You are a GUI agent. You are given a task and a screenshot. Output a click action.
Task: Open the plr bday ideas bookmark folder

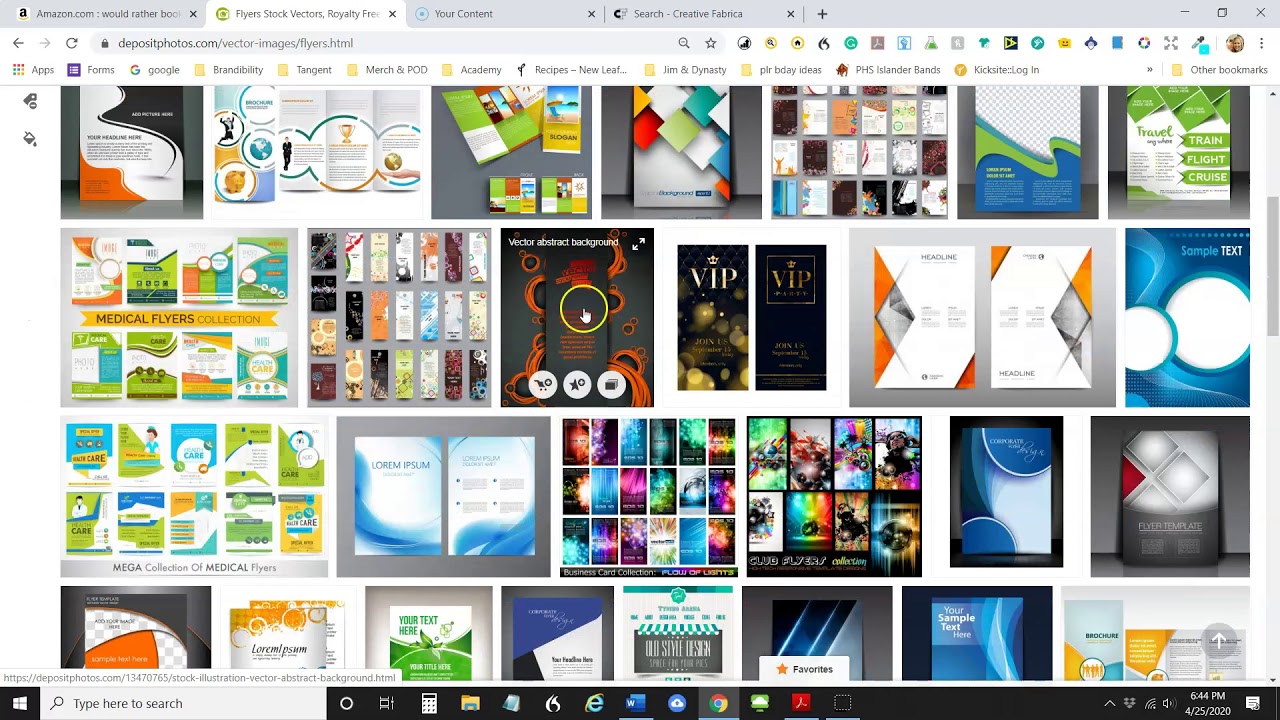click(780, 70)
